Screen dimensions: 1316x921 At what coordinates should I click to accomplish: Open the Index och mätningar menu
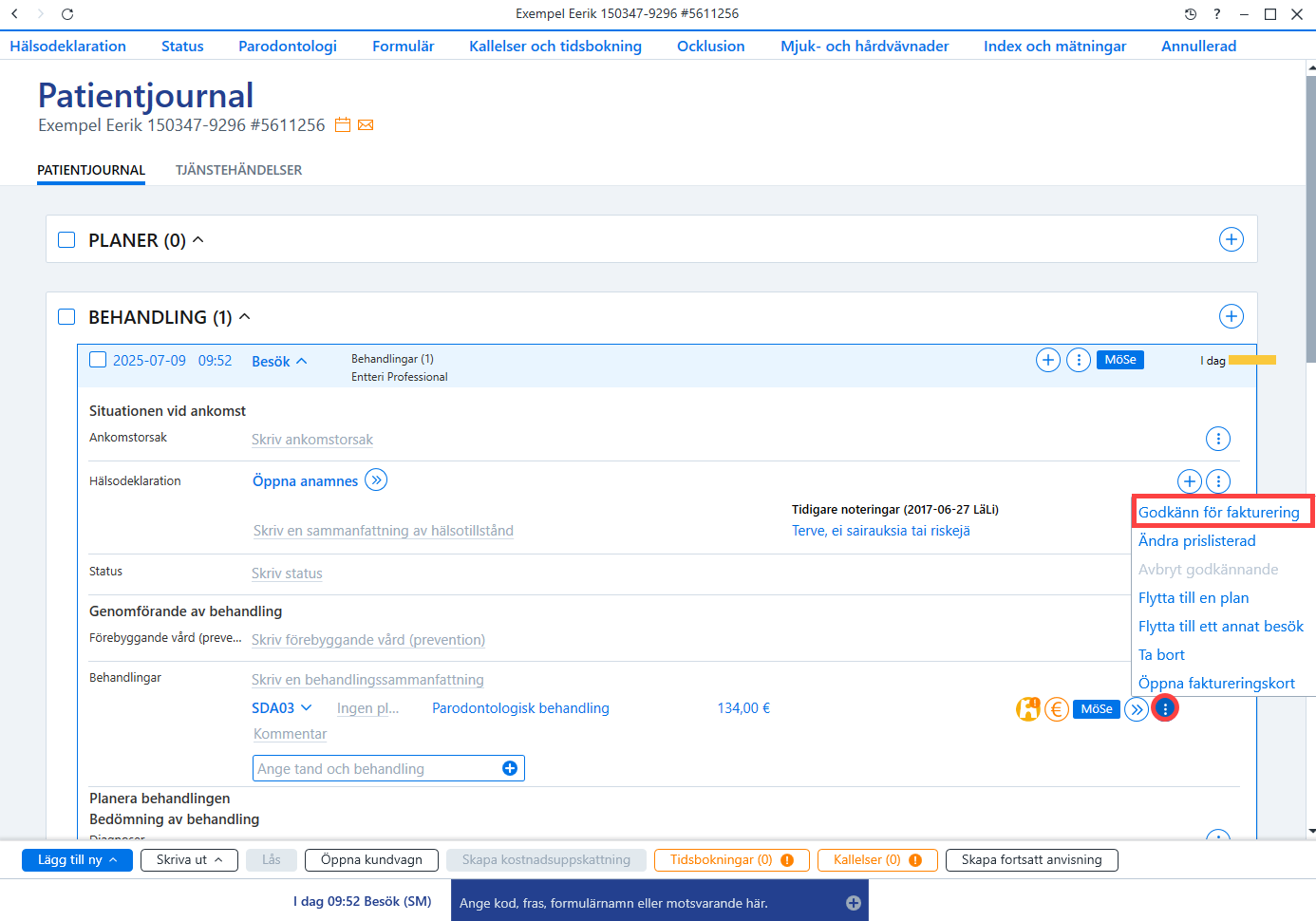click(x=1055, y=46)
